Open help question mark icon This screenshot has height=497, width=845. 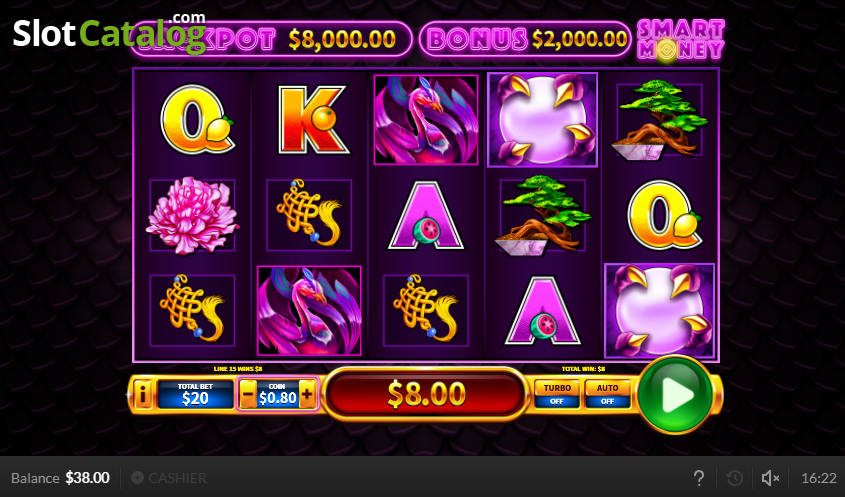pos(699,478)
